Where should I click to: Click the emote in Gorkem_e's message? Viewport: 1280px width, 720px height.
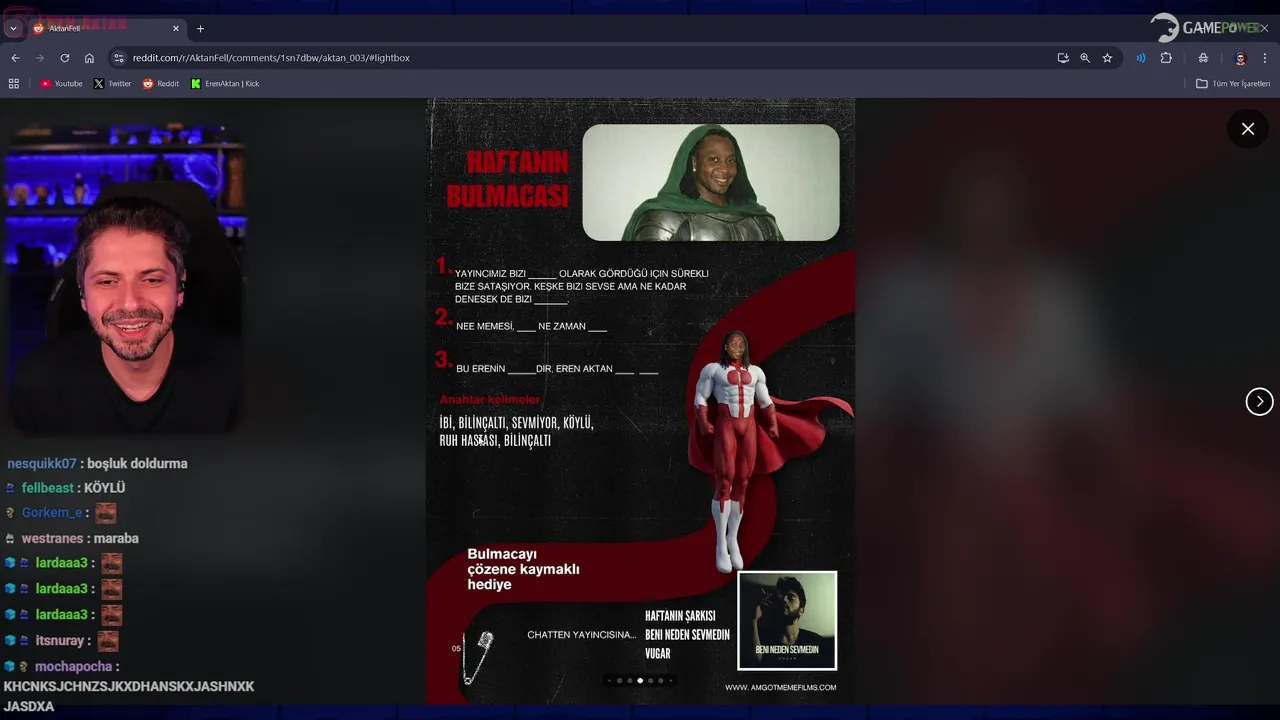[x=106, y=513]
